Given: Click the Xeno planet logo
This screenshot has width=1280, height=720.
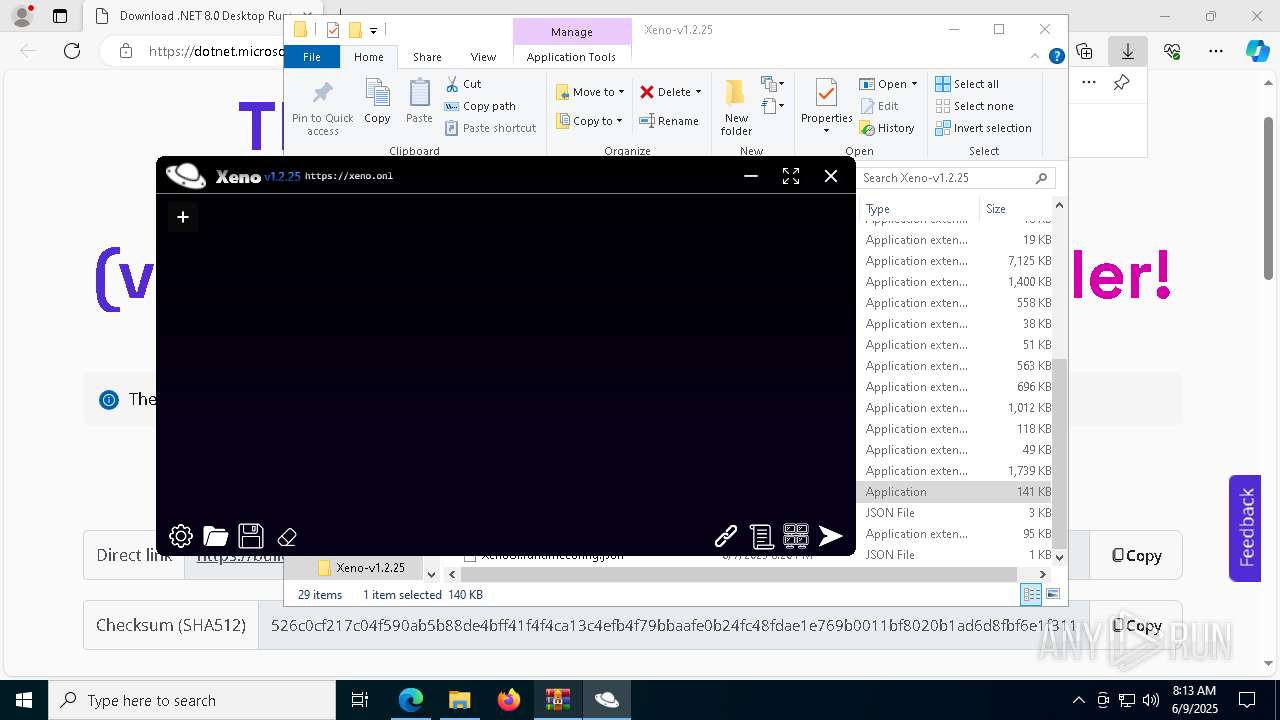Looking at the screenshot, I should point(186,176).
